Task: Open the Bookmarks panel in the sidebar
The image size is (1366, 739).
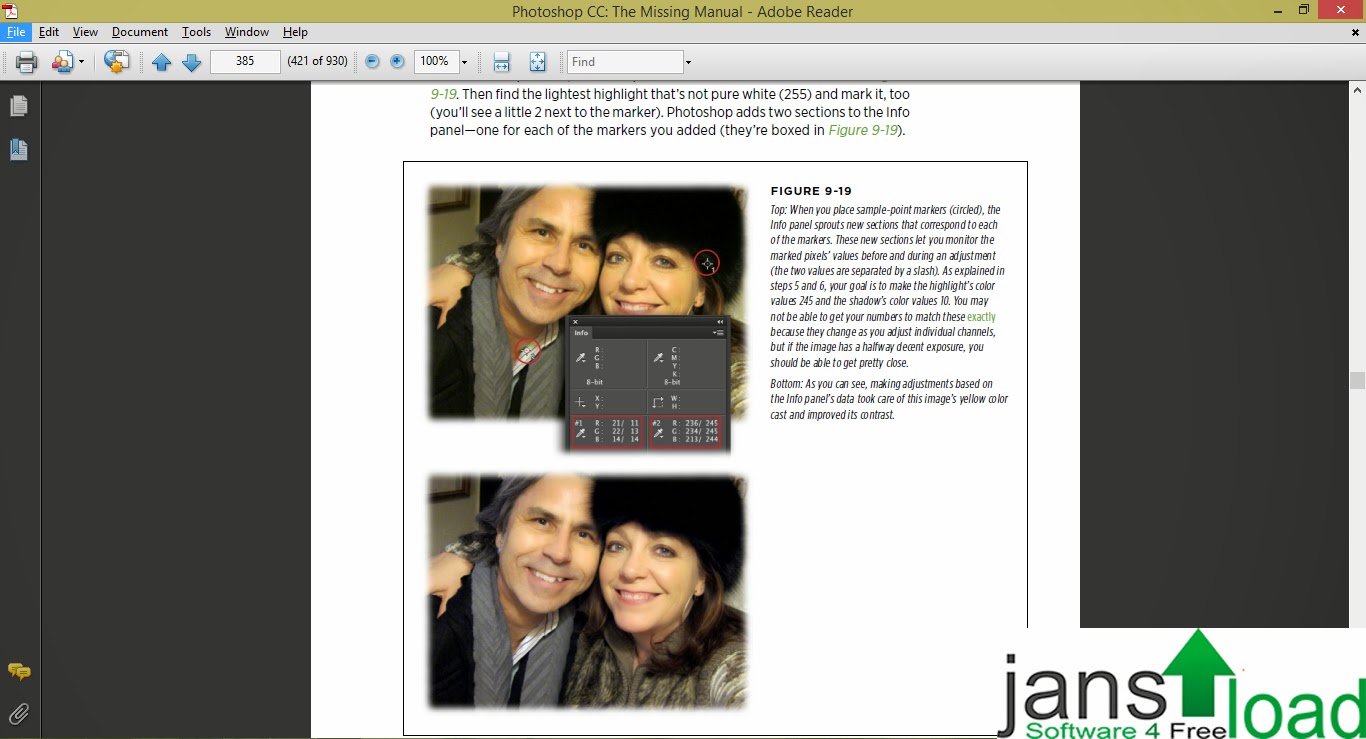Action: point(18,150)
